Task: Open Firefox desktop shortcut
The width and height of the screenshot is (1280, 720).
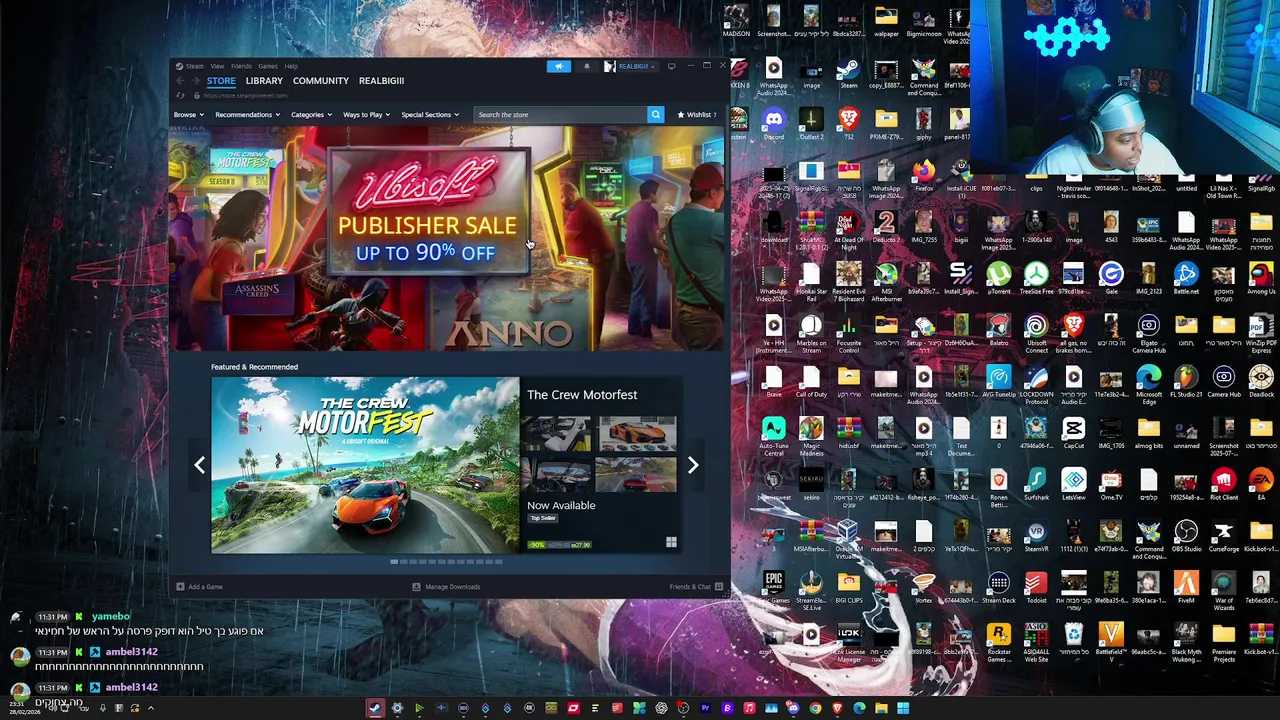Action: [x=923, y=176]
